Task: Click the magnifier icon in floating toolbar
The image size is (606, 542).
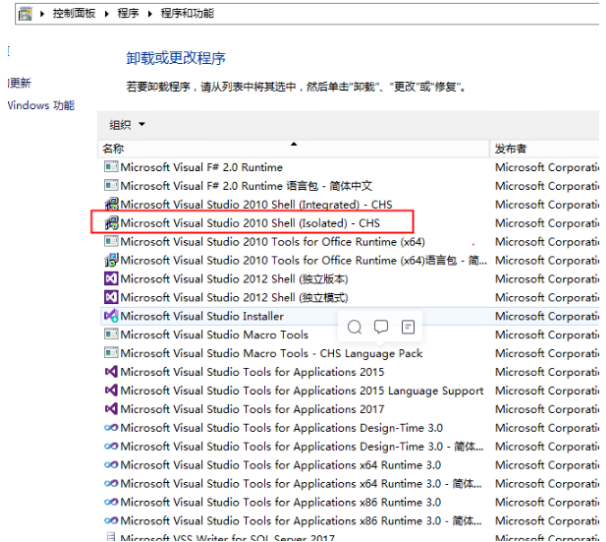Action: [x=354, y=327]
